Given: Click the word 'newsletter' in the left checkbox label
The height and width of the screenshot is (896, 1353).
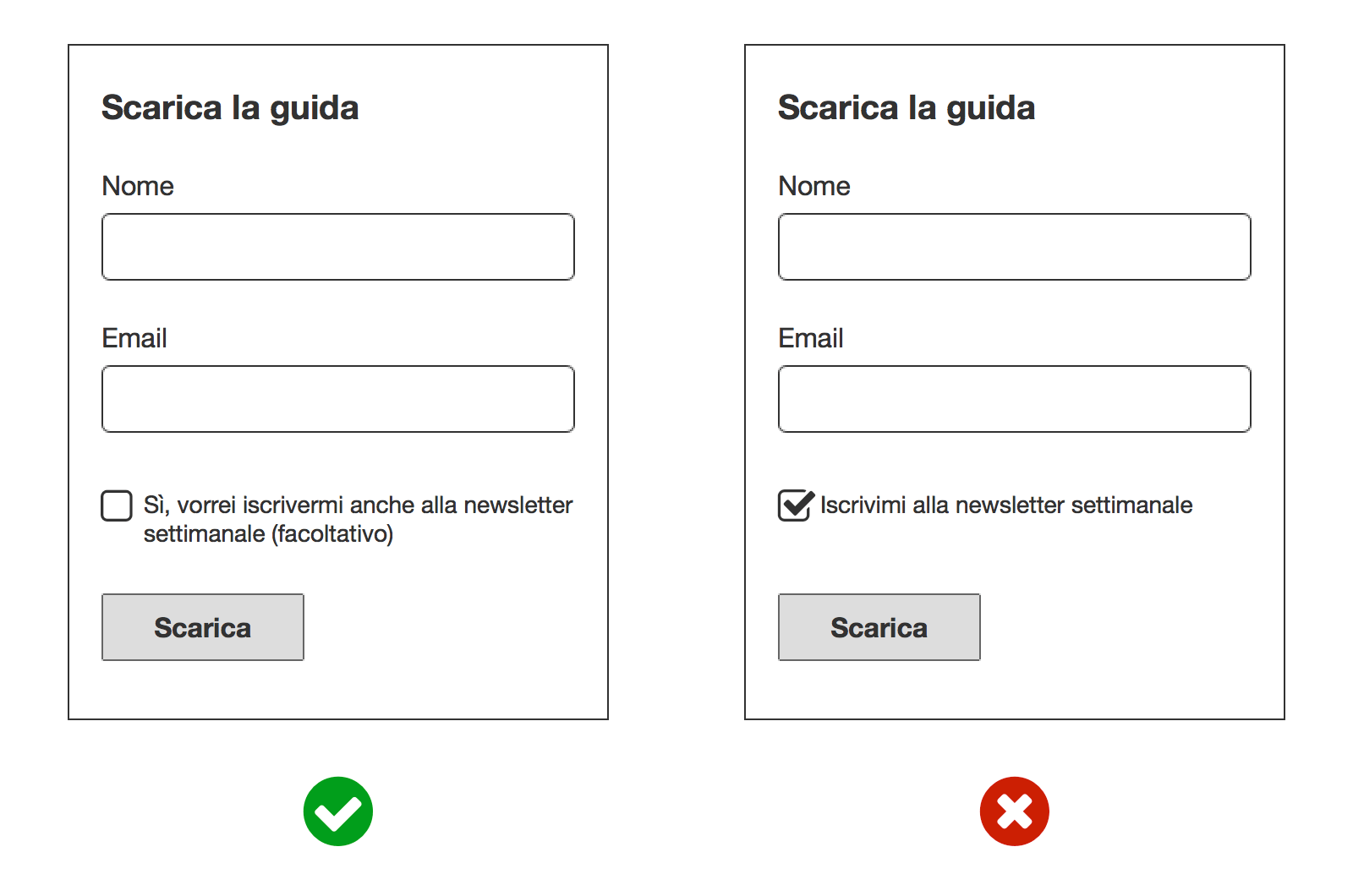Looking at the screenshot, I should (518, 505).
